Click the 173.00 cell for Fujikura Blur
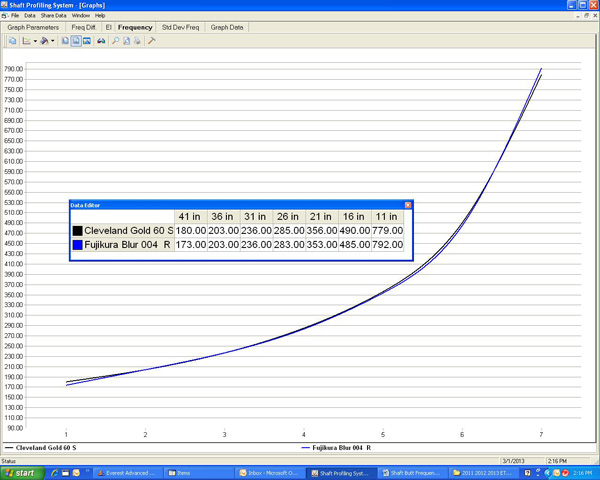 190,245
